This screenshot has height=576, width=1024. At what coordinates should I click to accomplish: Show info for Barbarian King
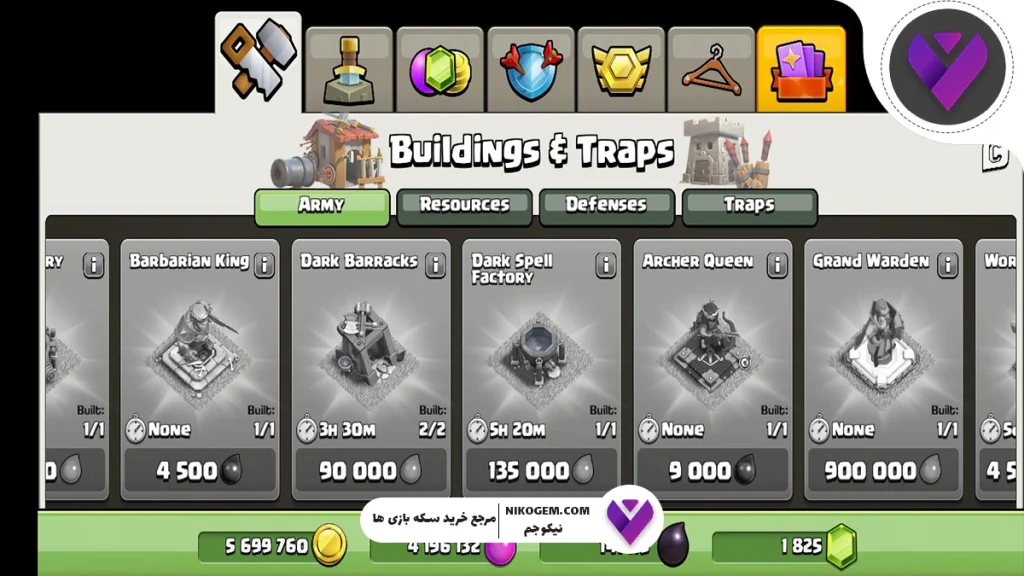[264, 264]
